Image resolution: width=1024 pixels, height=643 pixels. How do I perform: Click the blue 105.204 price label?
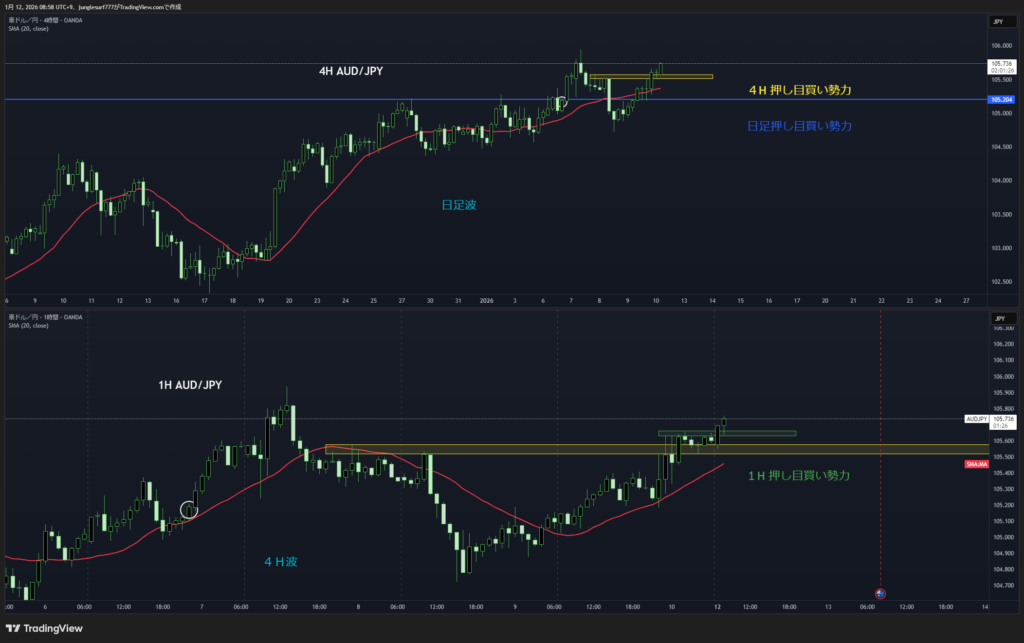click(999, 100)
